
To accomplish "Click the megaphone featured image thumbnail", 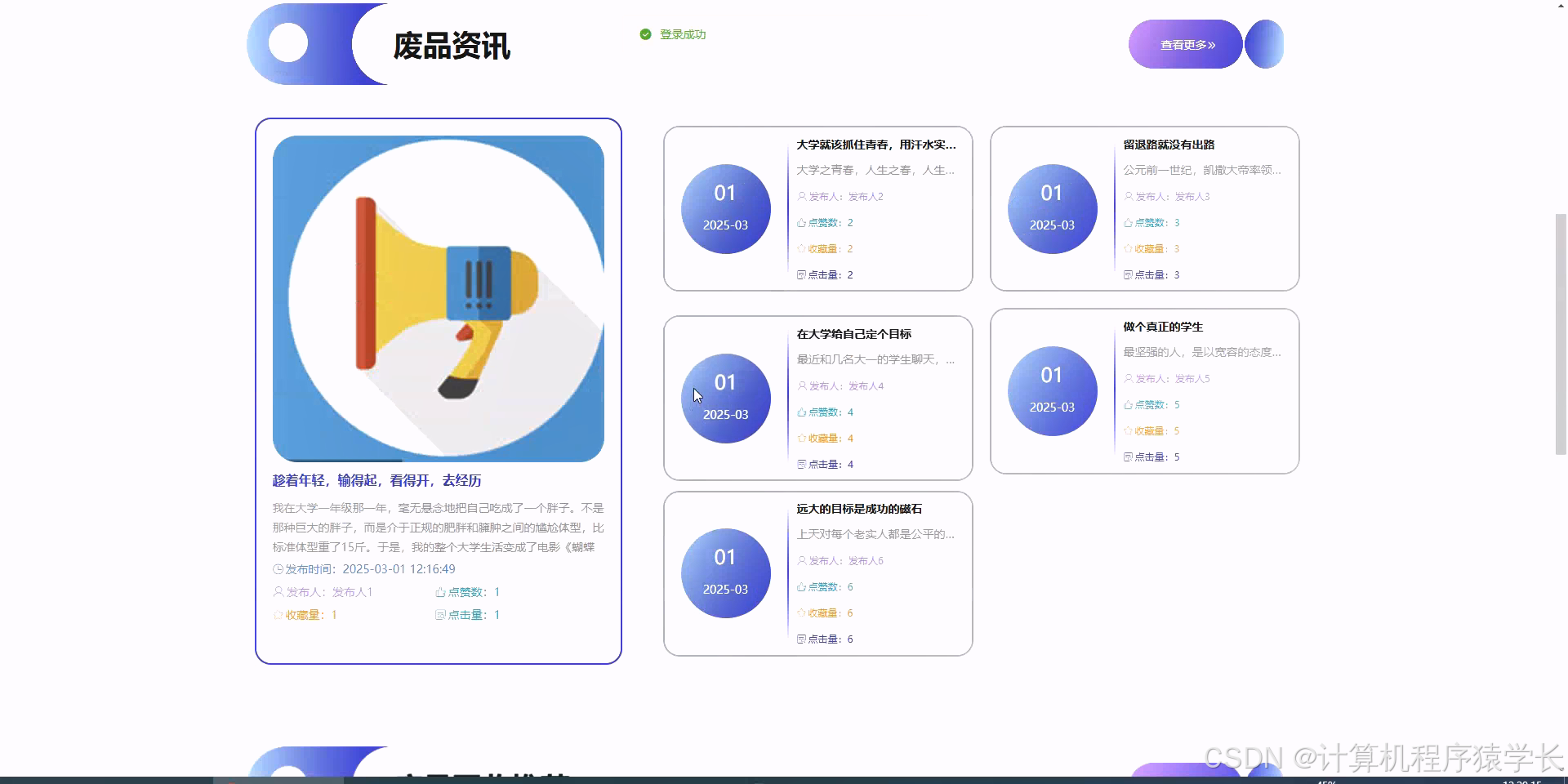I will [438, 297].
